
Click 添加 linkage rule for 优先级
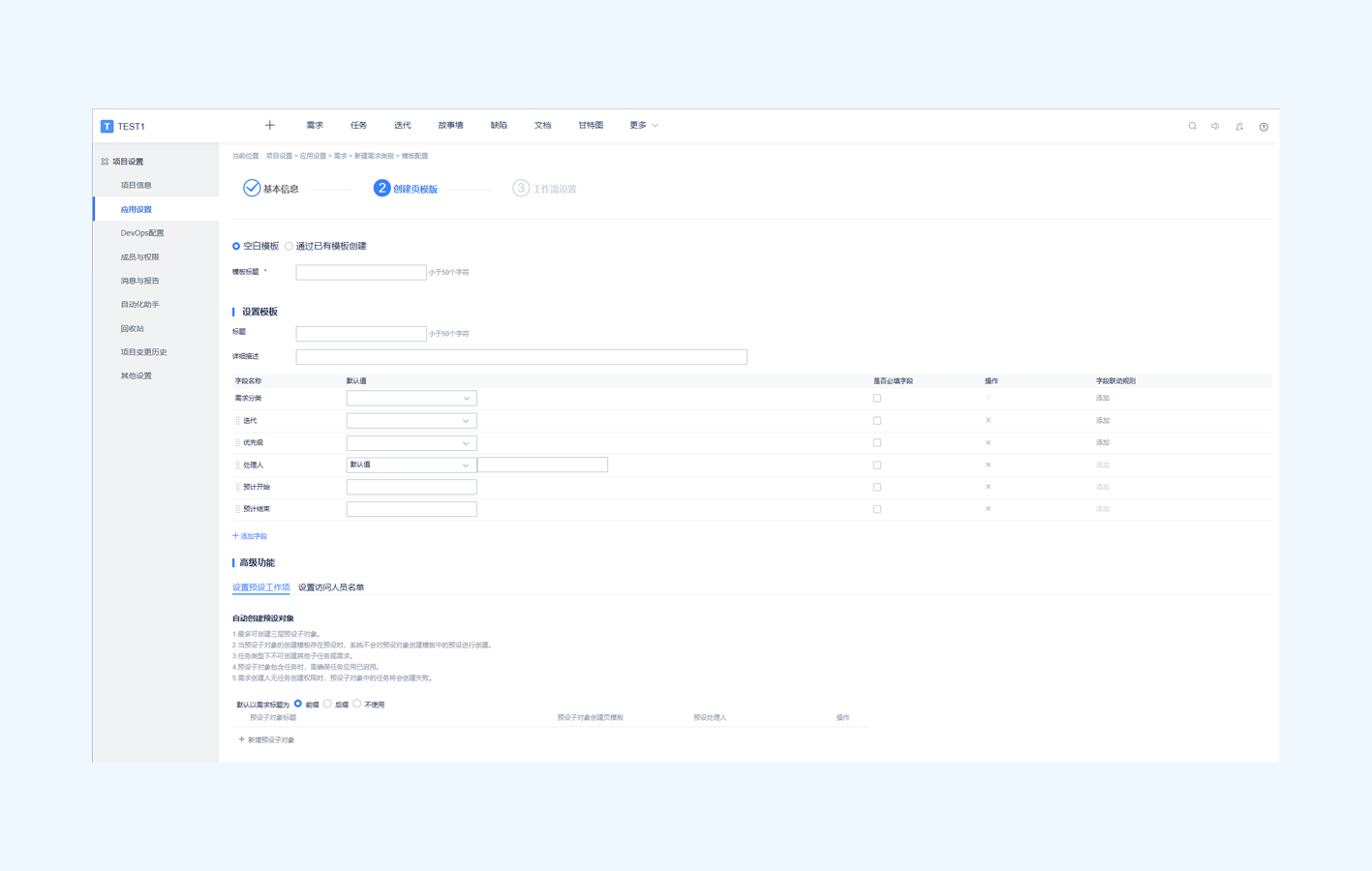tap(1103, 442)
